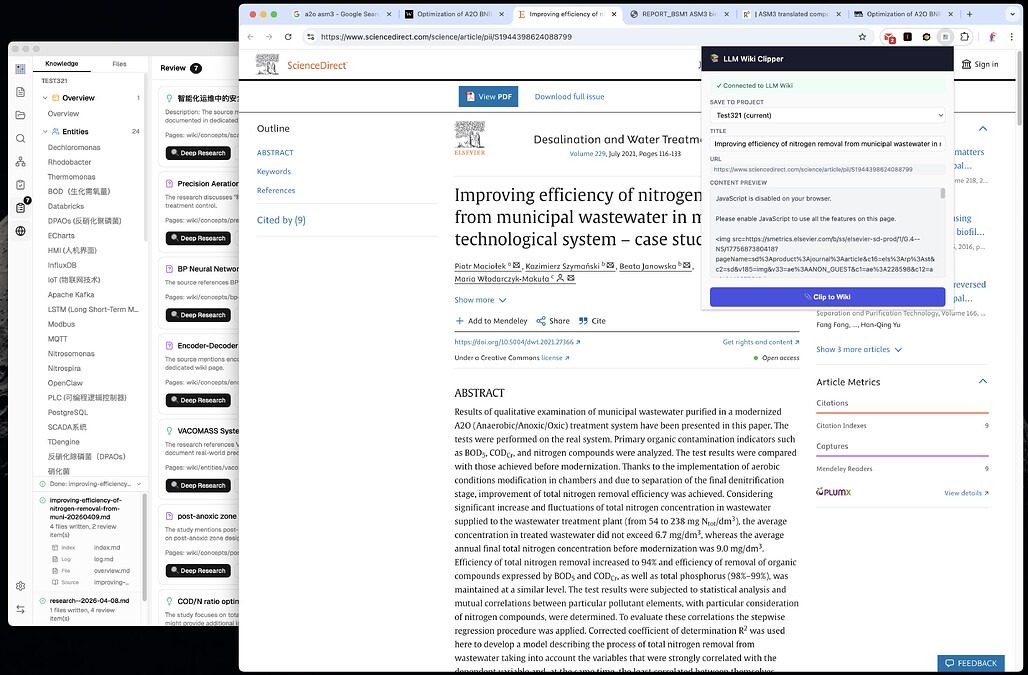Edit the Title field in Wiki Clipper

pos(827,144)
